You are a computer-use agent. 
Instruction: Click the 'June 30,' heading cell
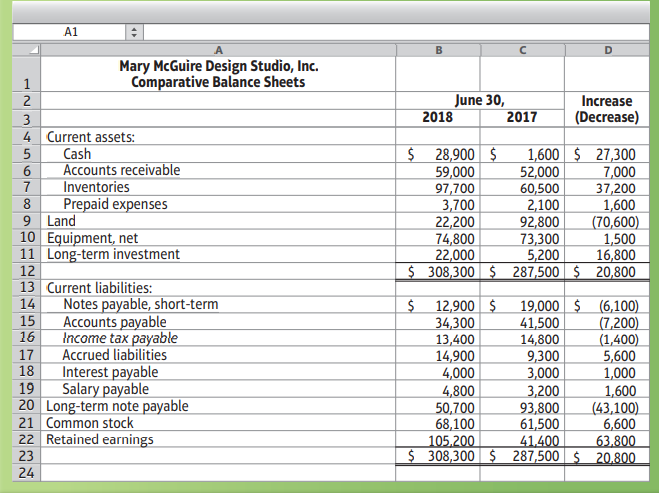coord(480,100)
